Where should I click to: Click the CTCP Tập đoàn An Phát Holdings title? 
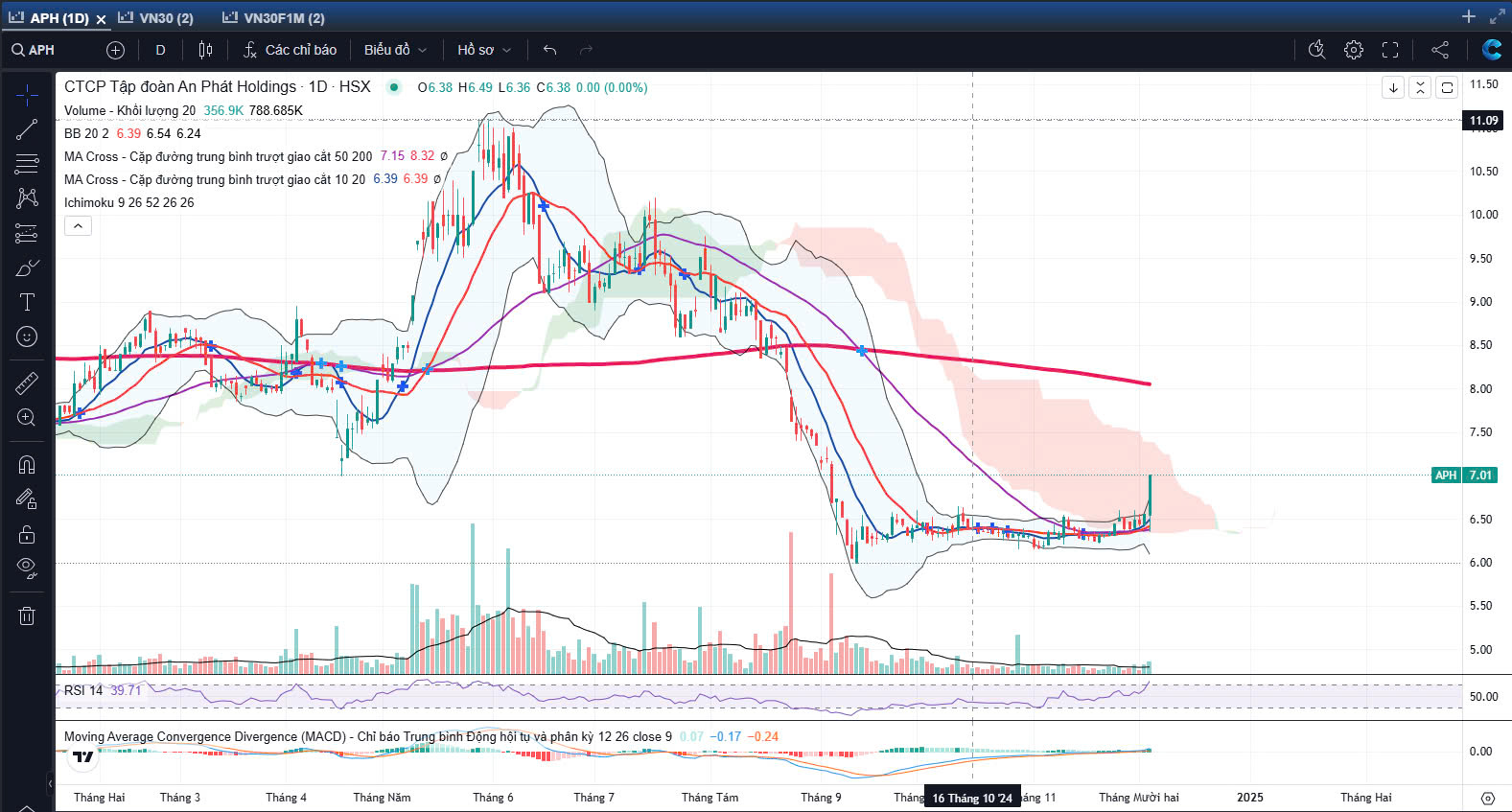(180, 86)
